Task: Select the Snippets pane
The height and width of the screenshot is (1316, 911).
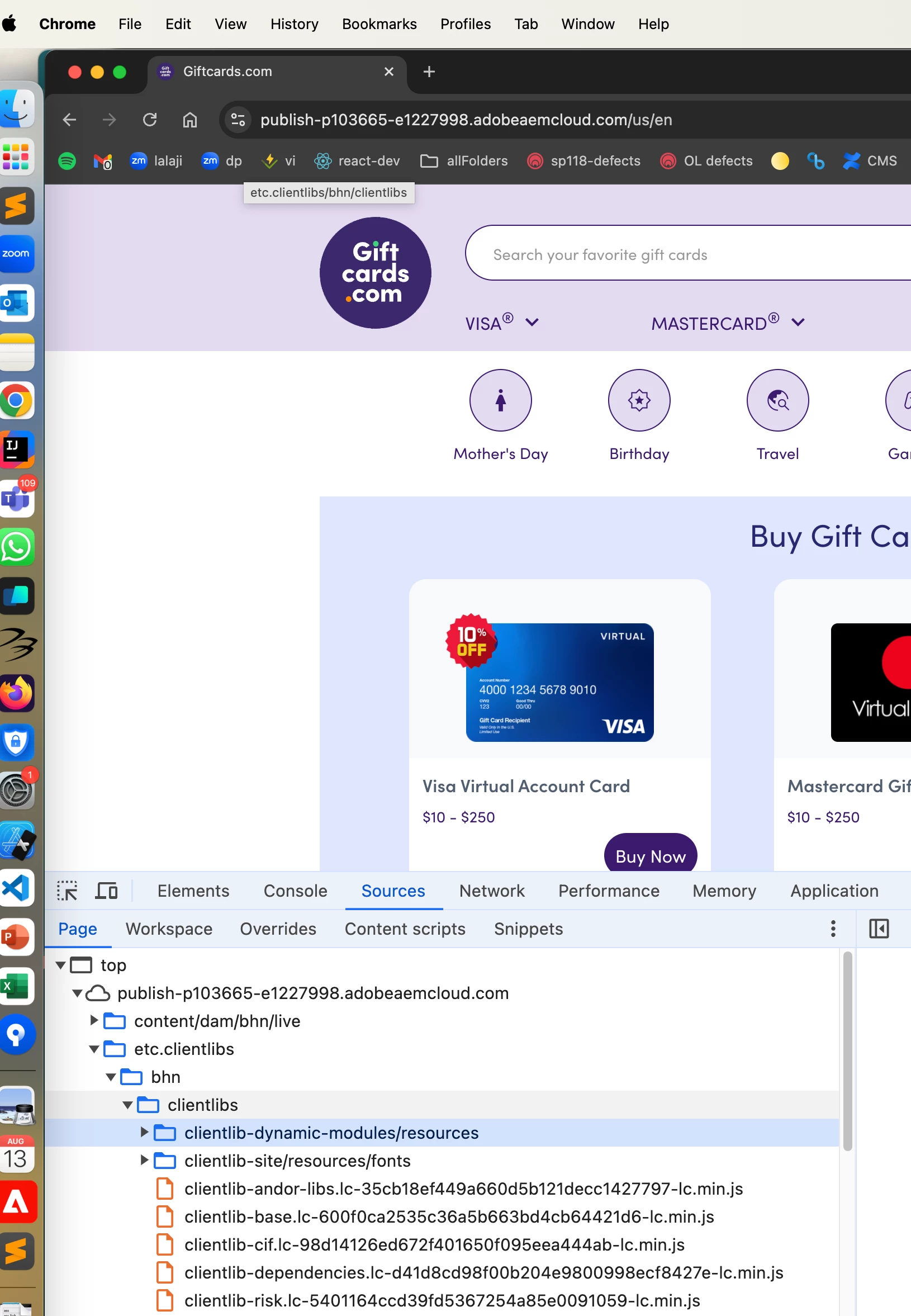Action: pyautogui.click(x=528, y=929)
